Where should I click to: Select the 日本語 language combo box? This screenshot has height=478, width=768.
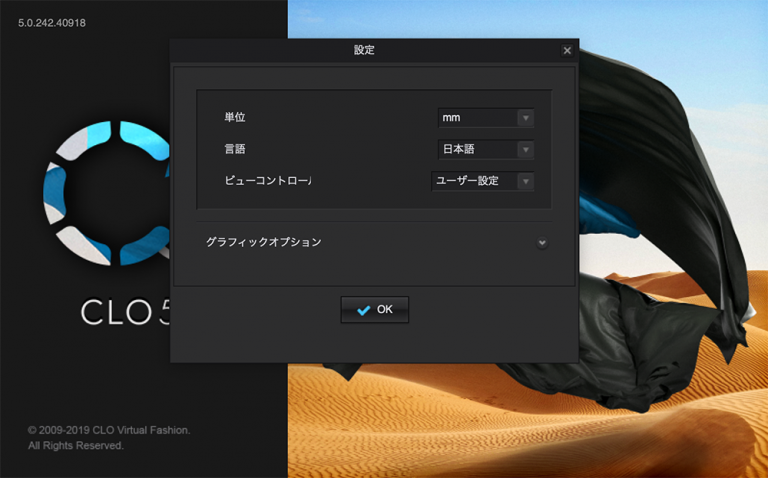pyautogui.click(x=477, y=150)
